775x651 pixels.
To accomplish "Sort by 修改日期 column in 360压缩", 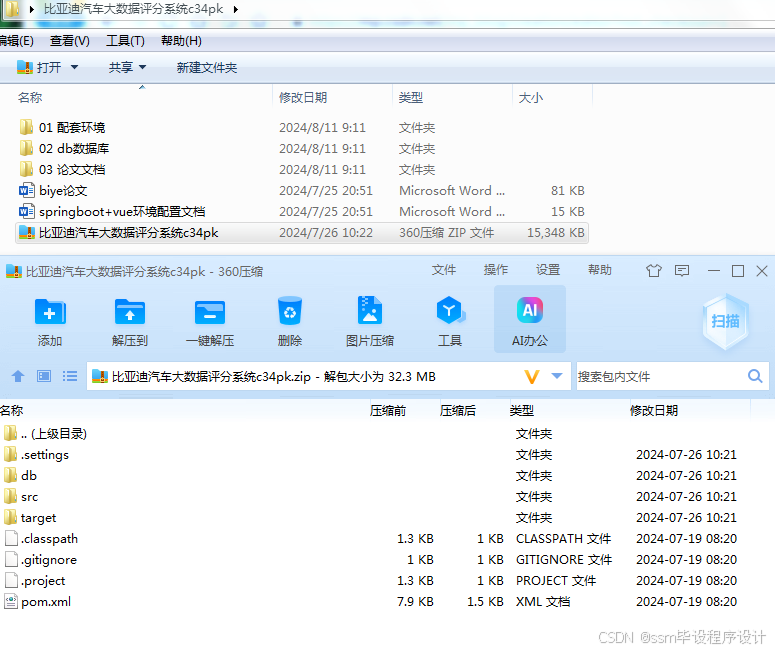I will tap(654, 410).
